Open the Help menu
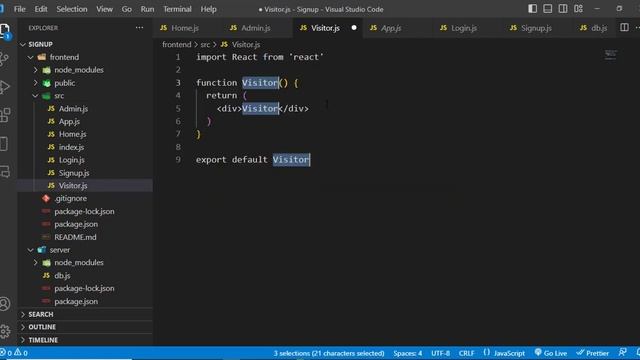The image size is (640, 360). click(x=209, y=9)
